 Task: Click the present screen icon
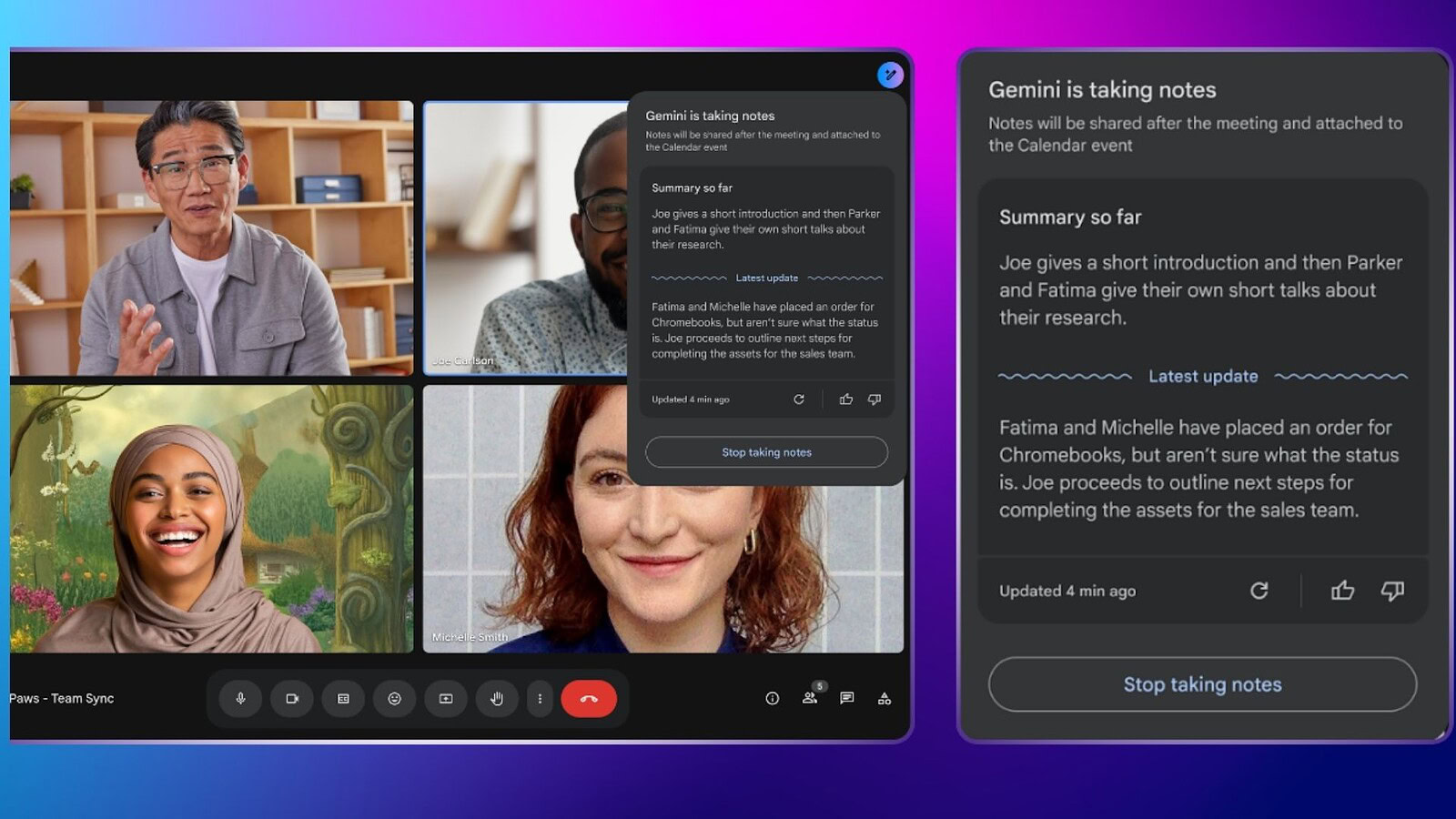[x=446, y=699]
